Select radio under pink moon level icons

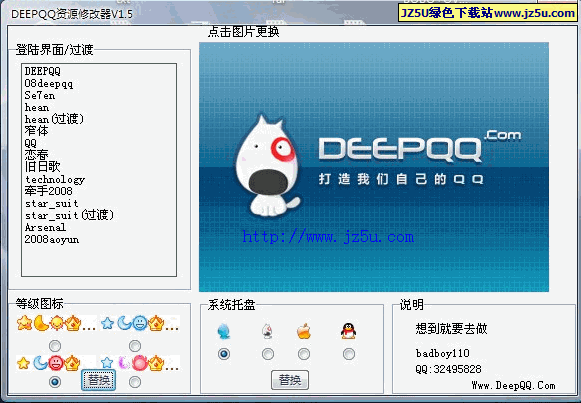[135, 382]
